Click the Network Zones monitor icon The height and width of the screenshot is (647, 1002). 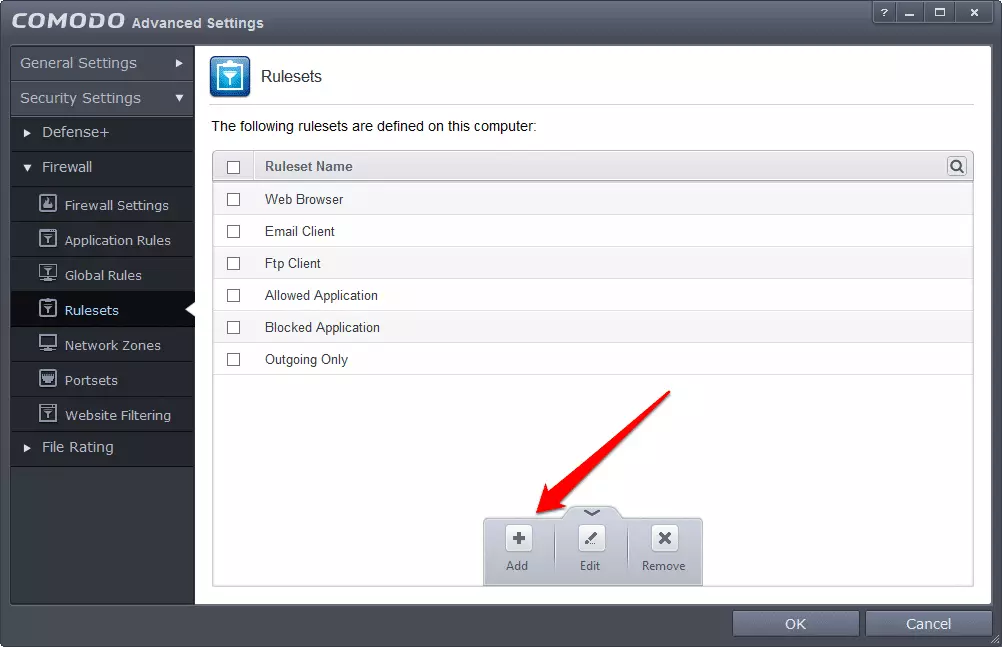(47, 344)
